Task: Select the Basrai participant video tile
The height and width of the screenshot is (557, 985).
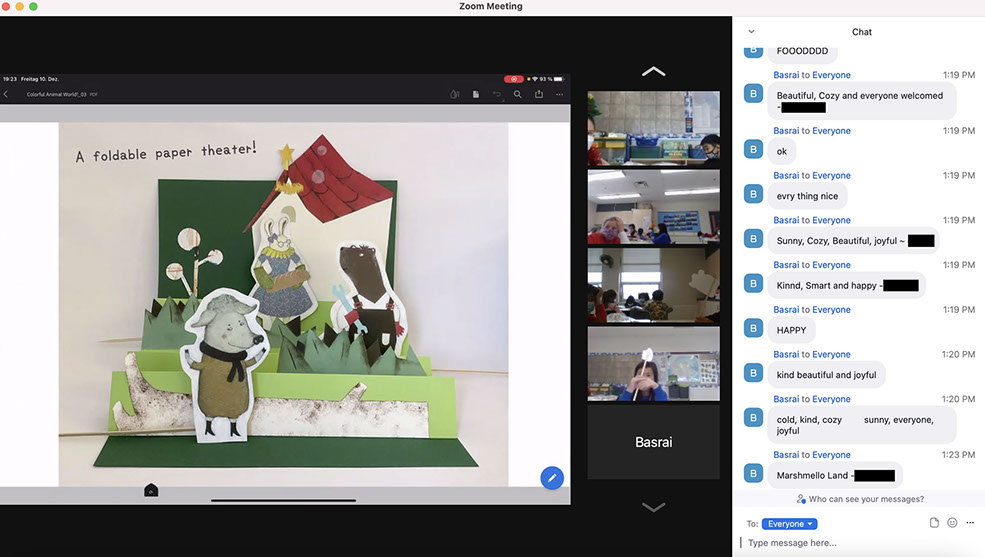Action: (653, 441)
